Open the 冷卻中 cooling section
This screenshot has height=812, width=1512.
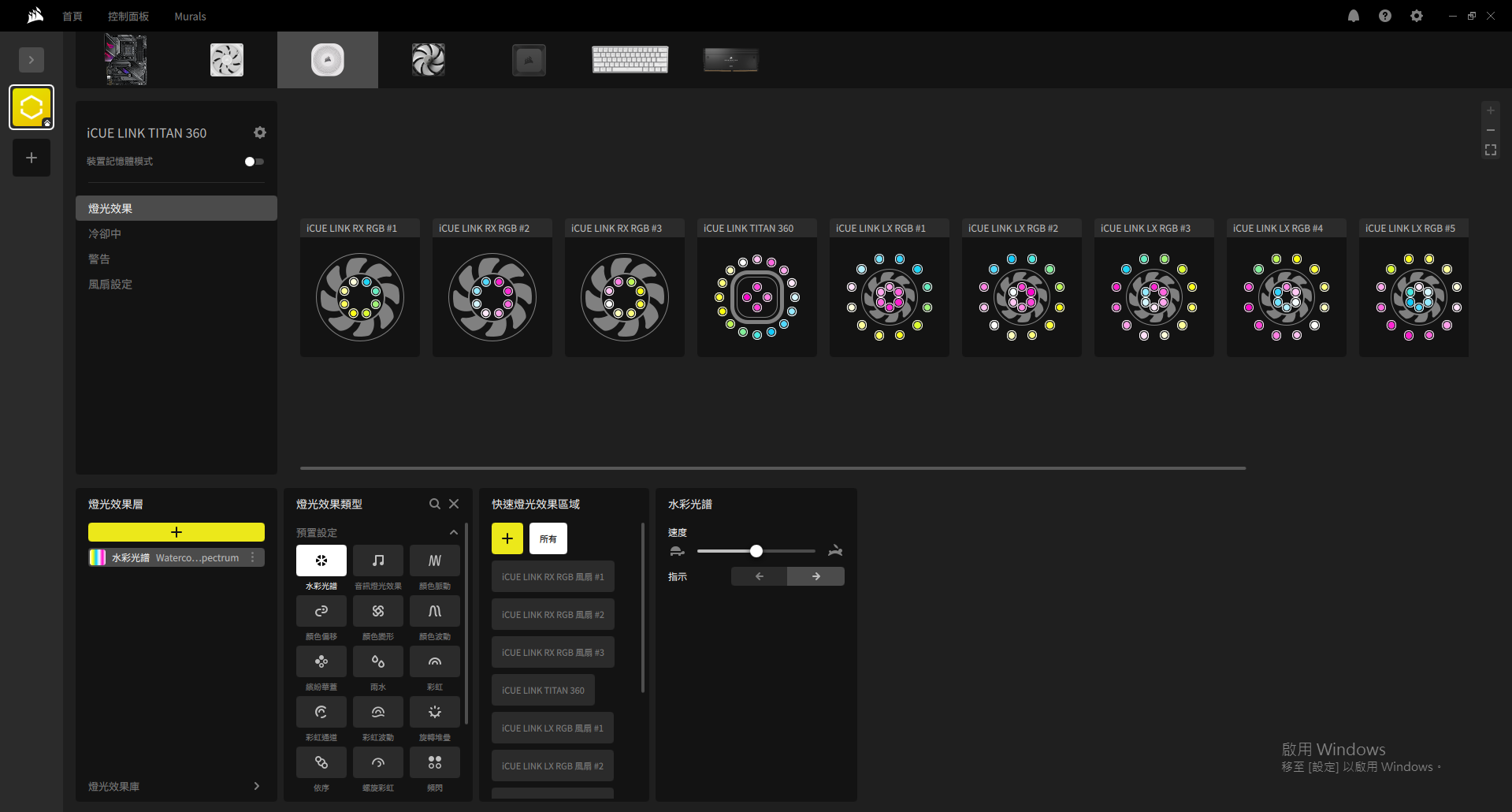click(105, 234)
